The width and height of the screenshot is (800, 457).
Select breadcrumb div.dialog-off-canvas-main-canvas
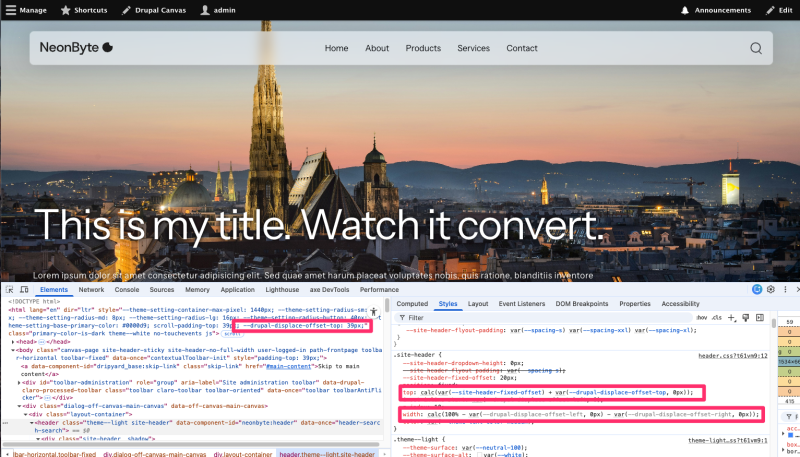tap(154, 454)
